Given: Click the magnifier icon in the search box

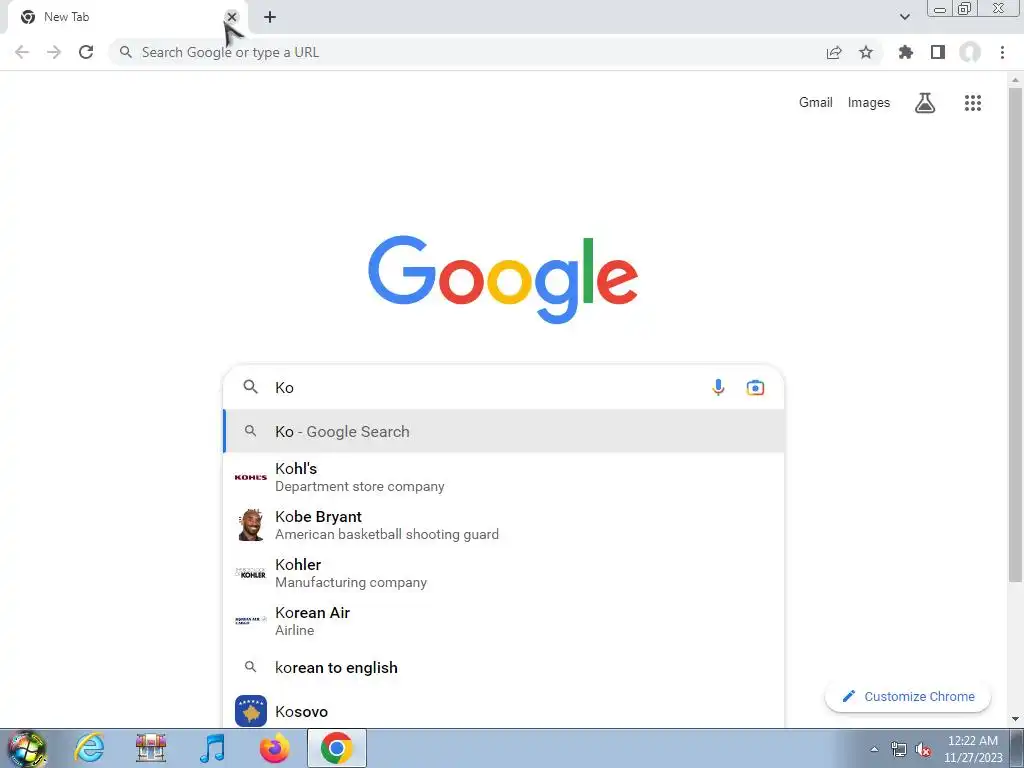Looking at the screenshot, I should tap(251, 387).
